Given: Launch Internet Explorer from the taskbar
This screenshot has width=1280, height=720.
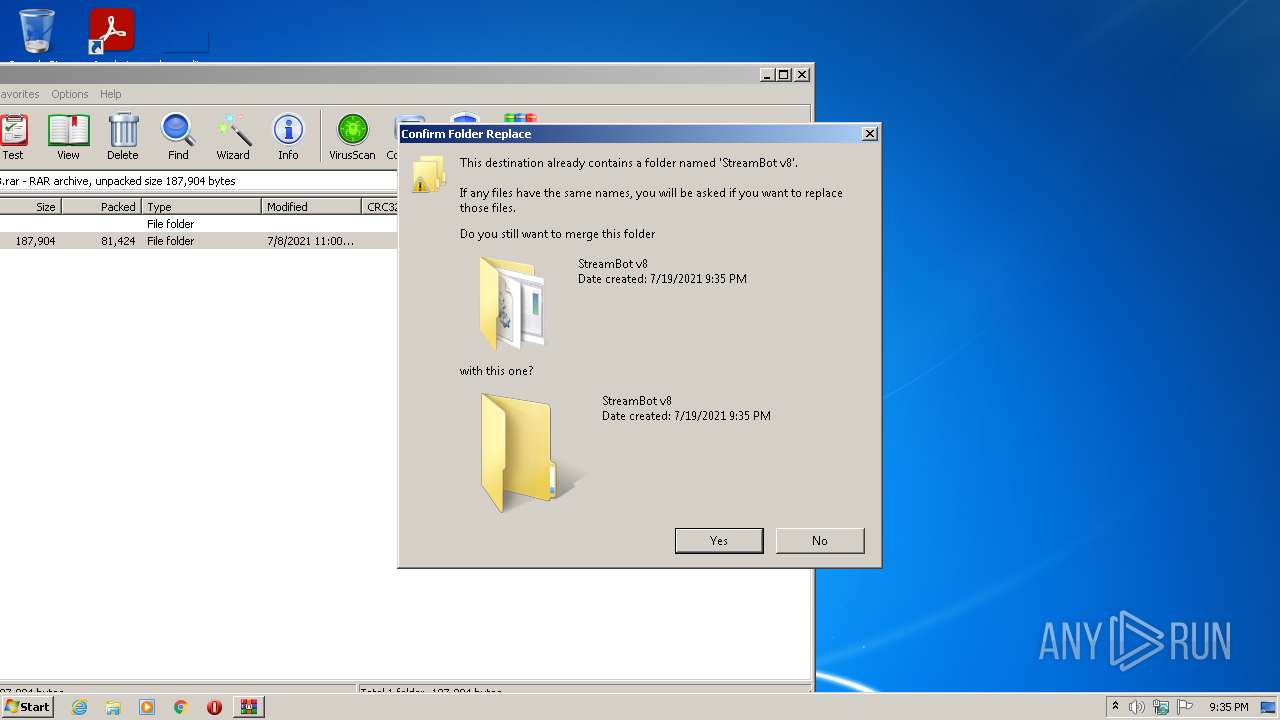Looking at the screenshot, I should point(79,707).
